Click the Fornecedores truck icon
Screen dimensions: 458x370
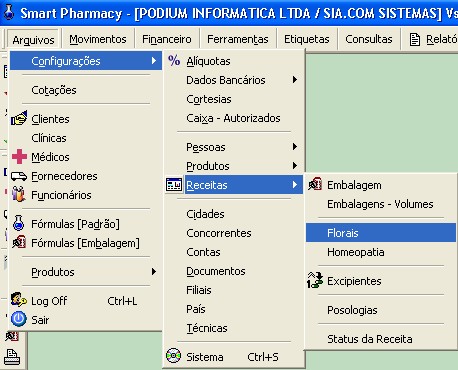point(19,176)
